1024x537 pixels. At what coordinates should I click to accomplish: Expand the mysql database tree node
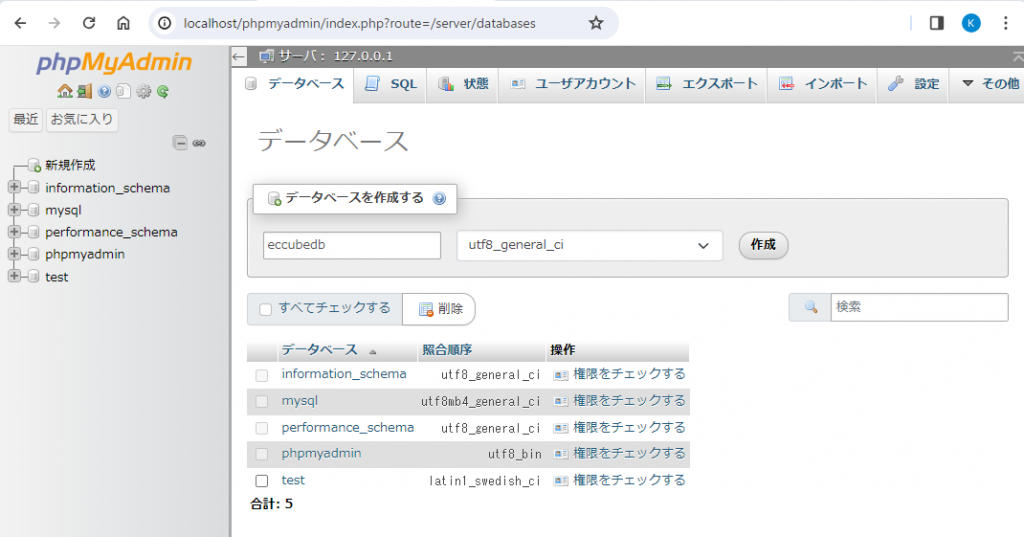coord(14,210)
